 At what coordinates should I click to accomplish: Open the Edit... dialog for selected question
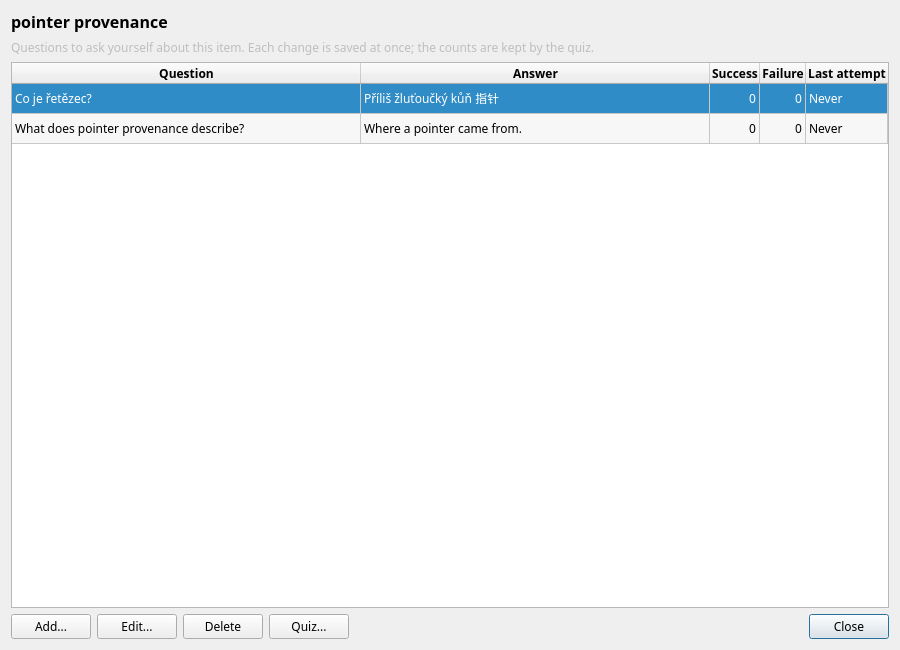pyautogui.click(x=137, y=626)
